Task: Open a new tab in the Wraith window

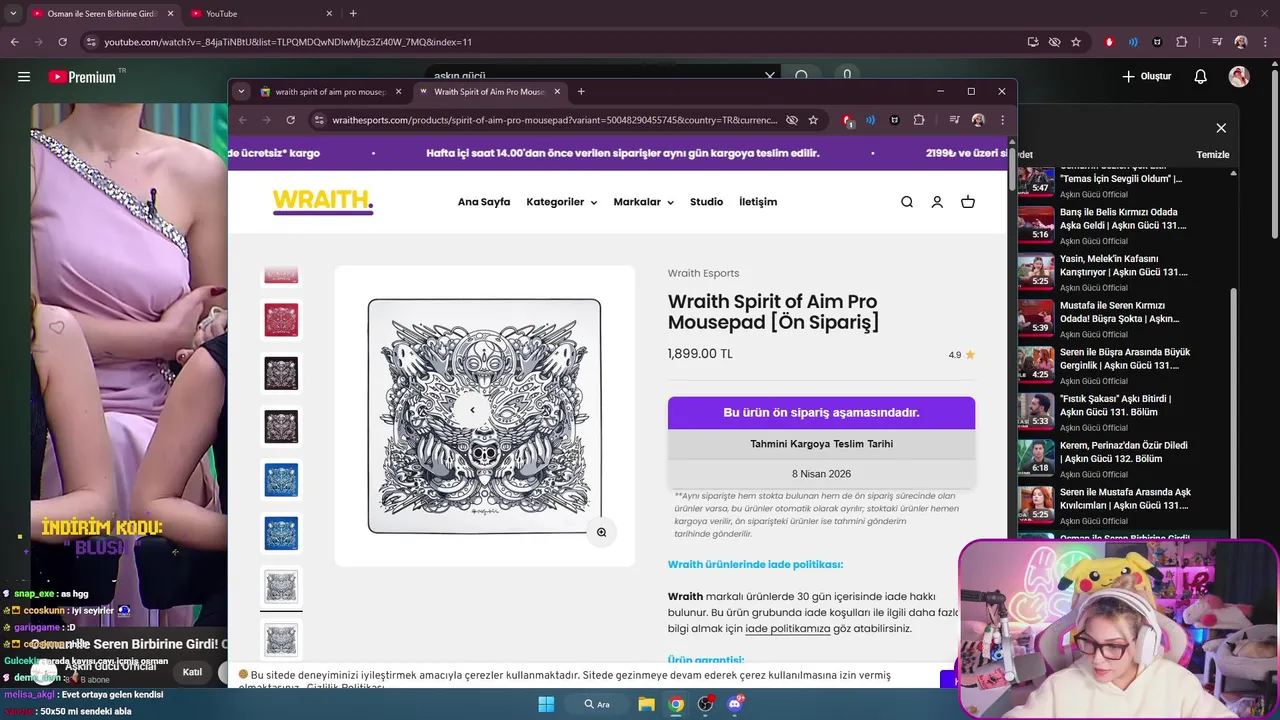Action: click(x=581, y=91)
